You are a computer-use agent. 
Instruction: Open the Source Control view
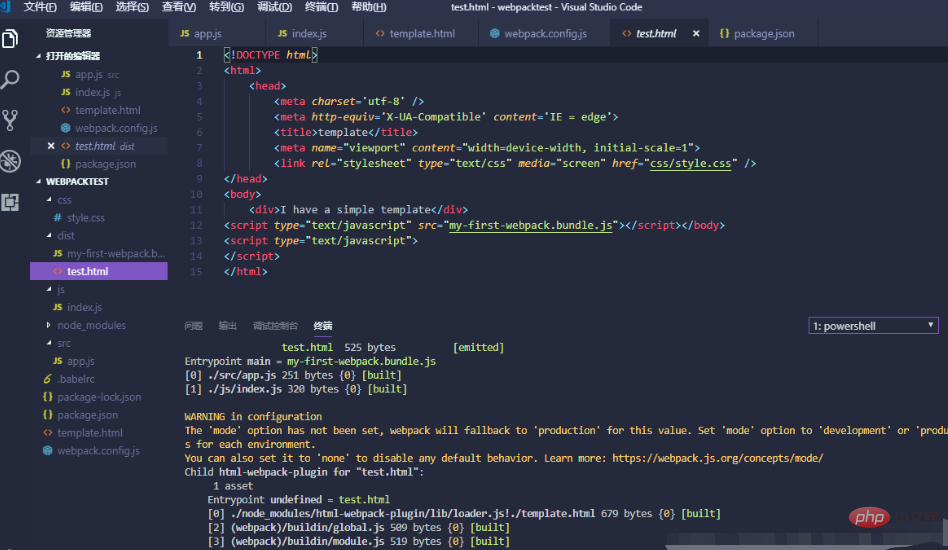pyautogui.click(x=11, y=120)
